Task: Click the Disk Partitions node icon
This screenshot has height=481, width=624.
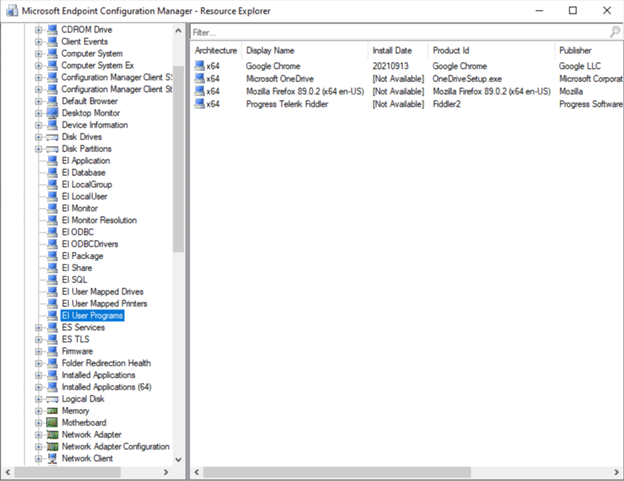Action: point(52,149)
